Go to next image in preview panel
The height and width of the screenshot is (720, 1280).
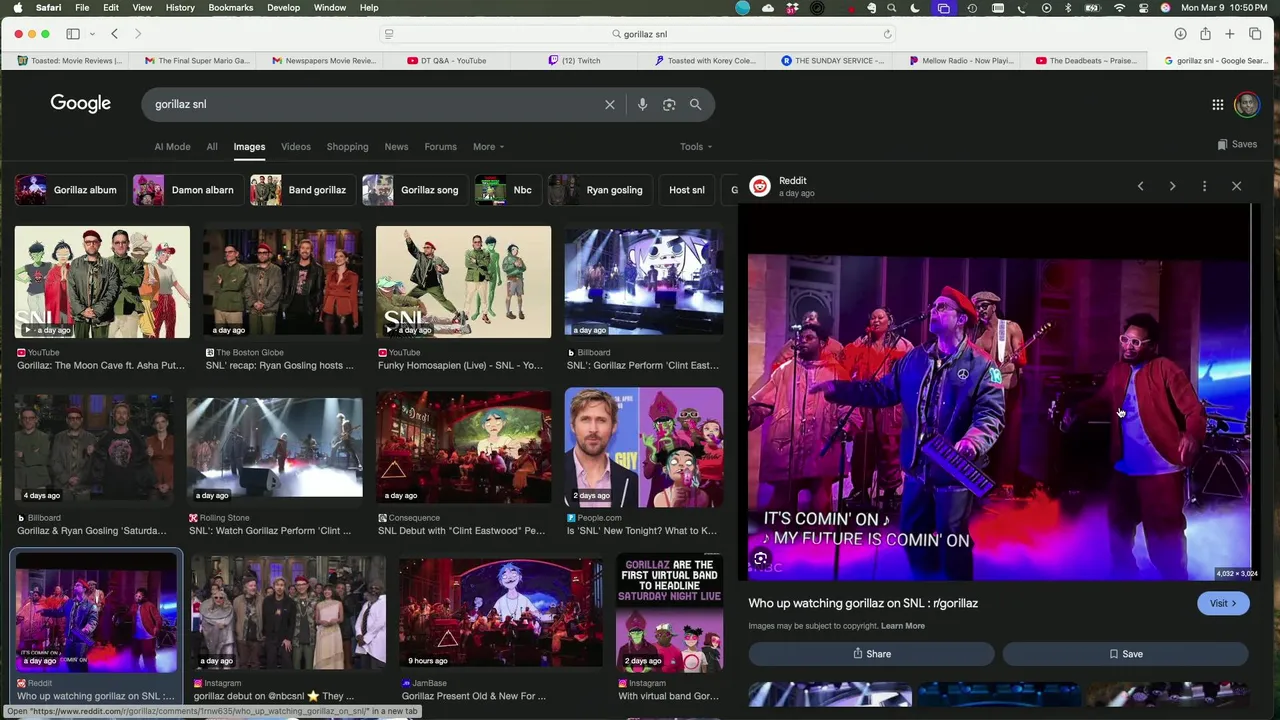[1172, 186]
